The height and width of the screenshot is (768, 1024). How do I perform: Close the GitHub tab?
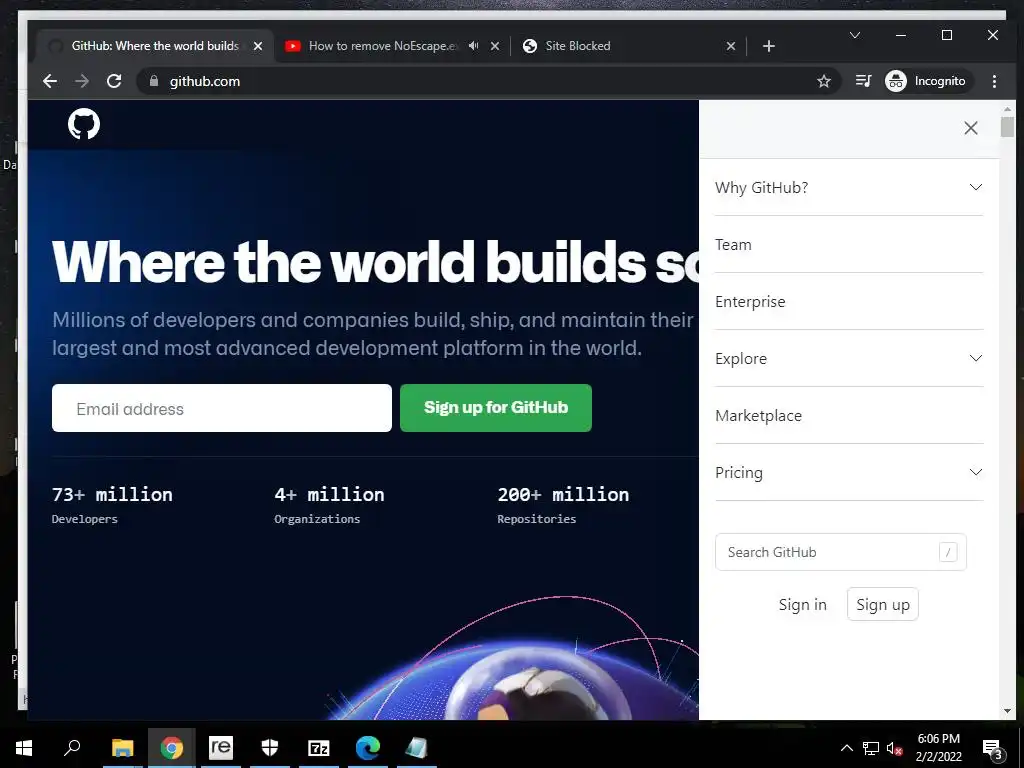point(258,46)
